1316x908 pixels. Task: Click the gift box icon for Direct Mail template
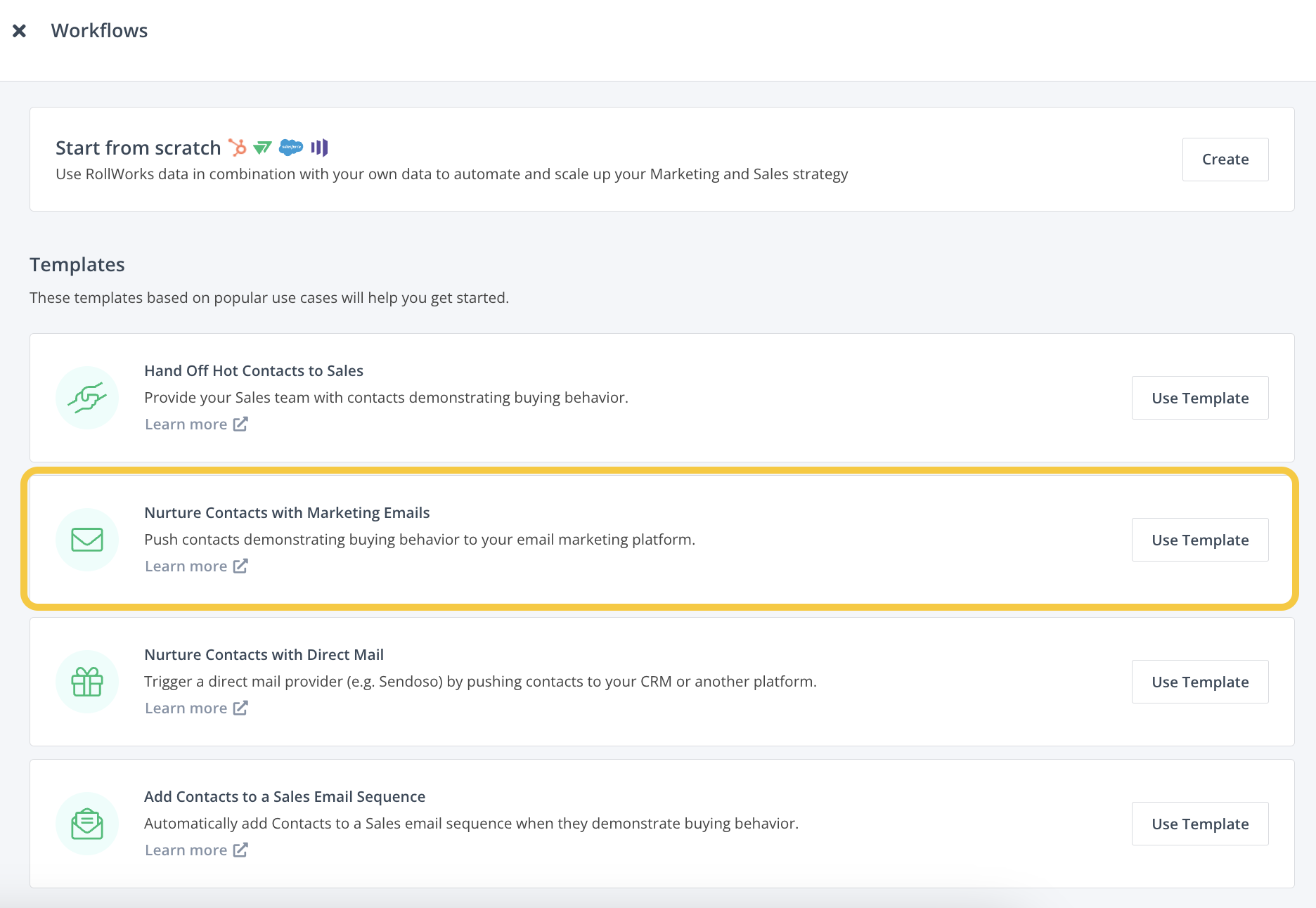click(87, 682)
